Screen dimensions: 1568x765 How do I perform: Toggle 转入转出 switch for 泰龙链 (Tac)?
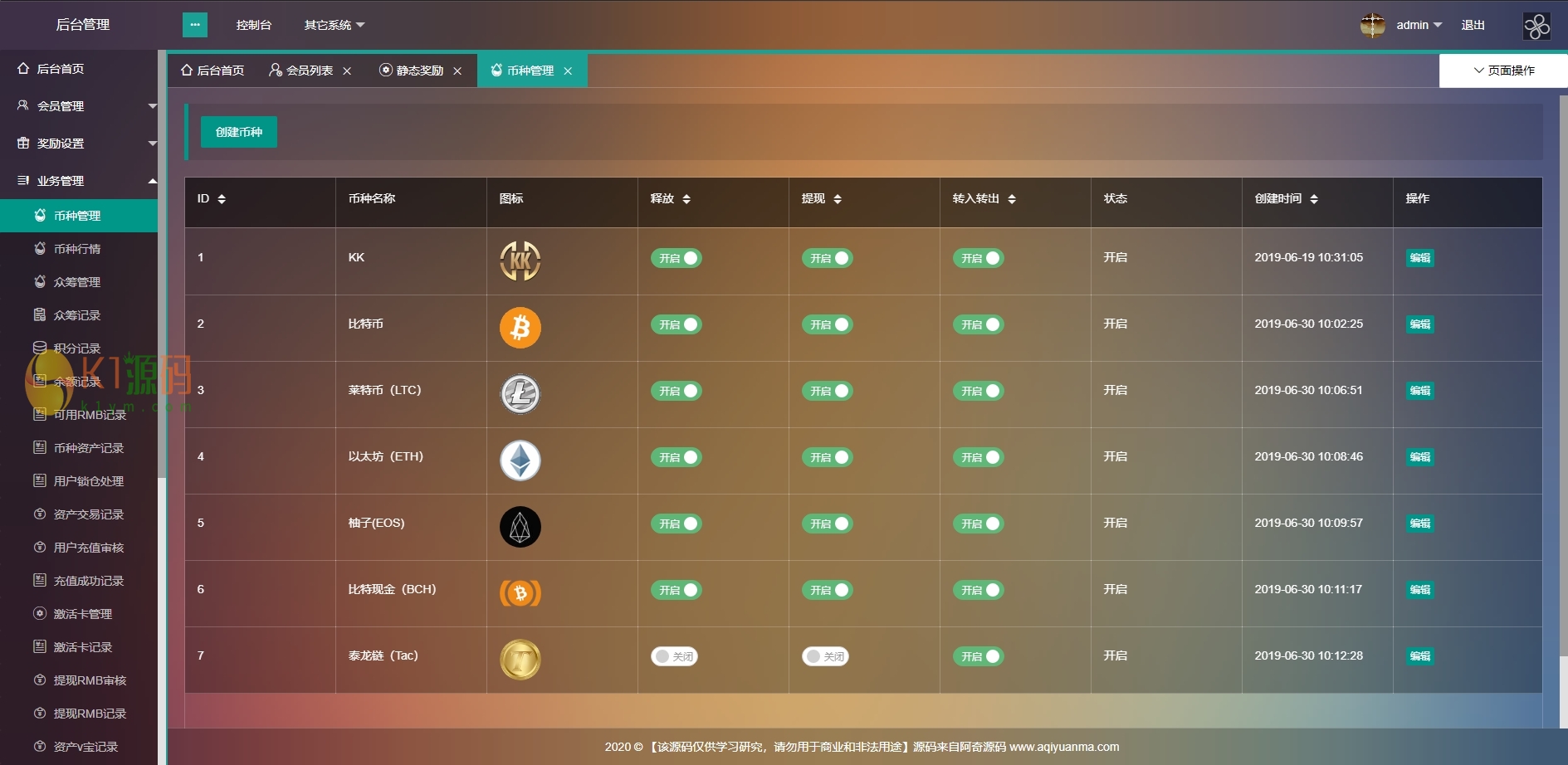tap(979, 656)
